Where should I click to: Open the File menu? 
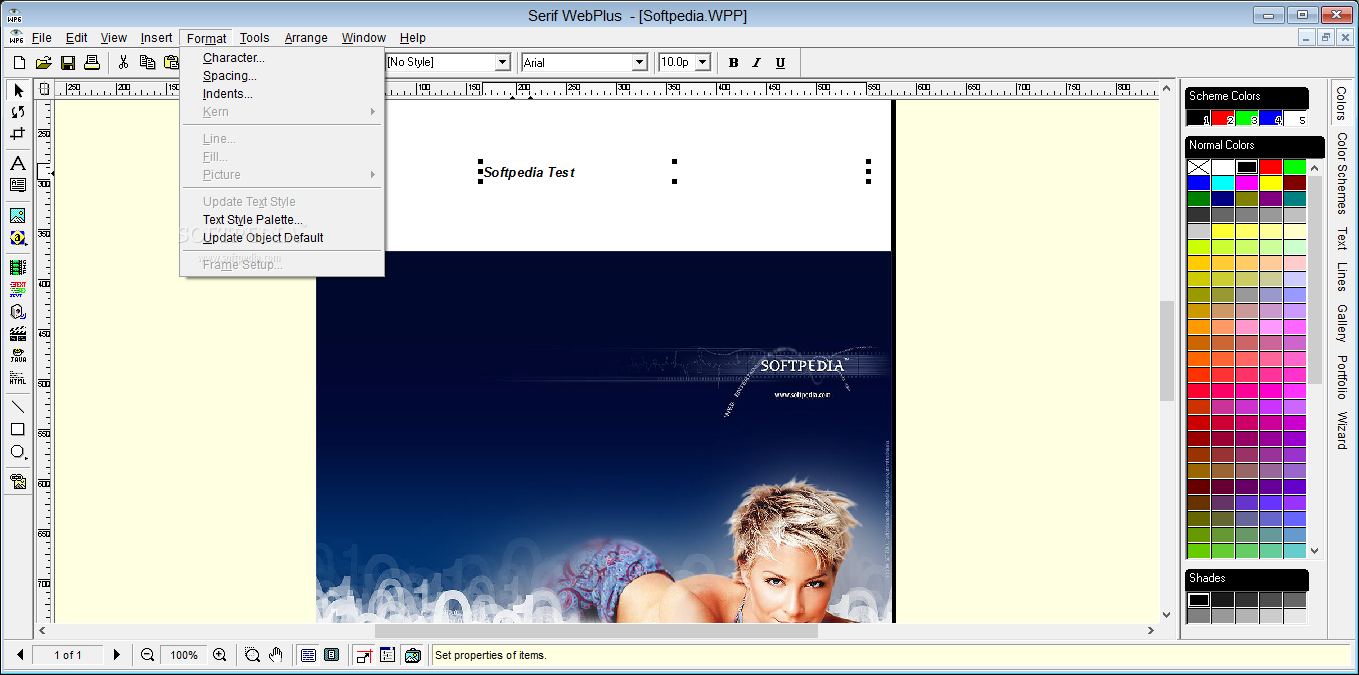(x=42, y=38)
